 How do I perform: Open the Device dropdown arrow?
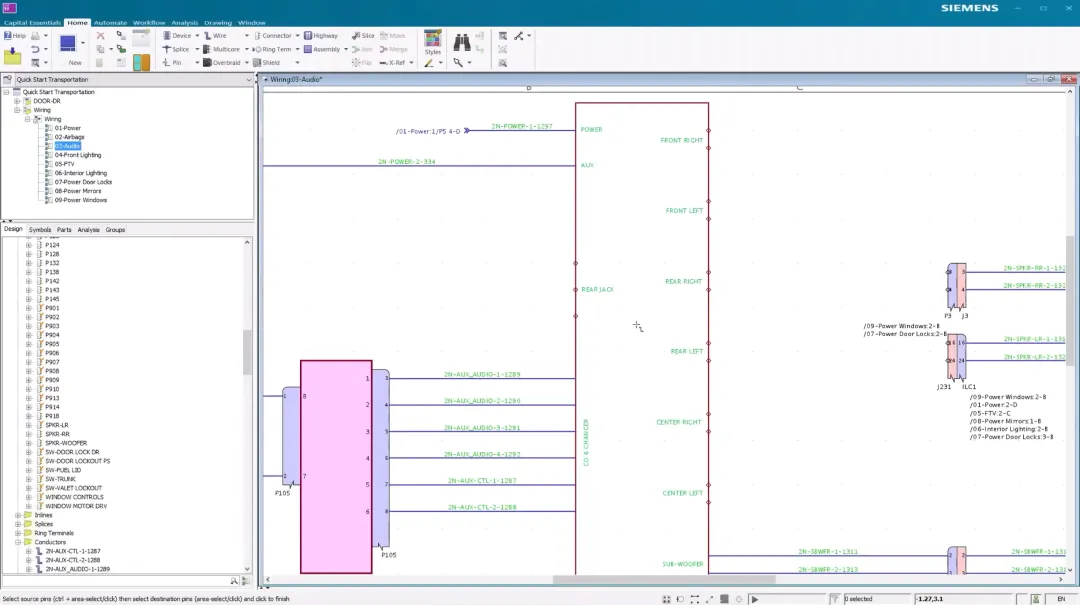[x=197, y=36]
